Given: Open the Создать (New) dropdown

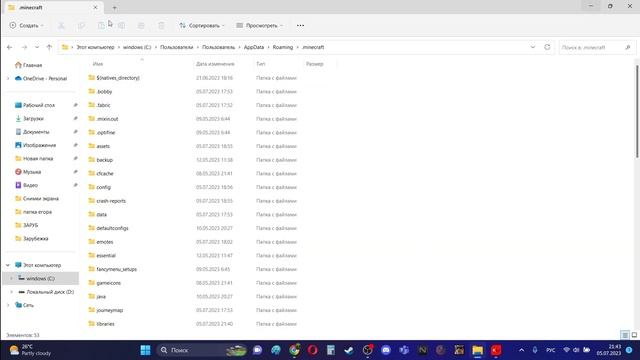Looking at the screenshot, I should 27,25.
